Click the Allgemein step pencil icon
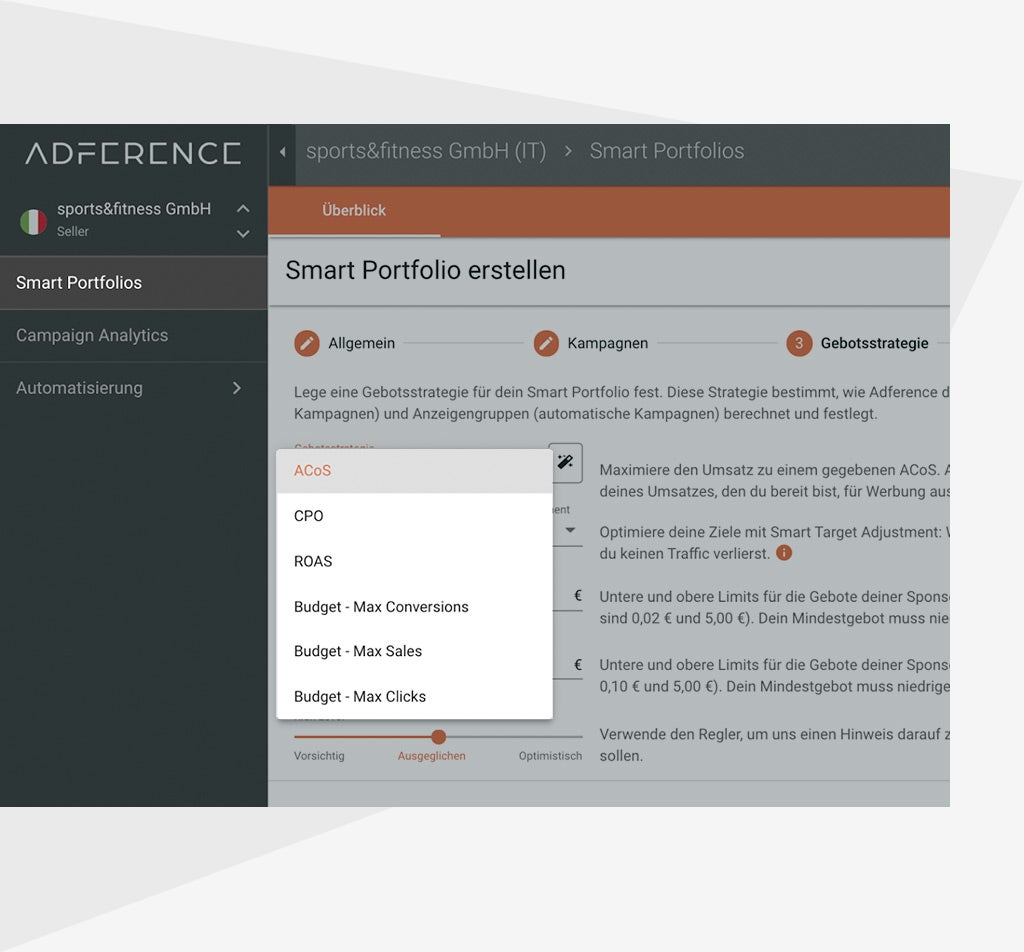The width and height of the screenshot is (1024, 952). click(307, 343)
